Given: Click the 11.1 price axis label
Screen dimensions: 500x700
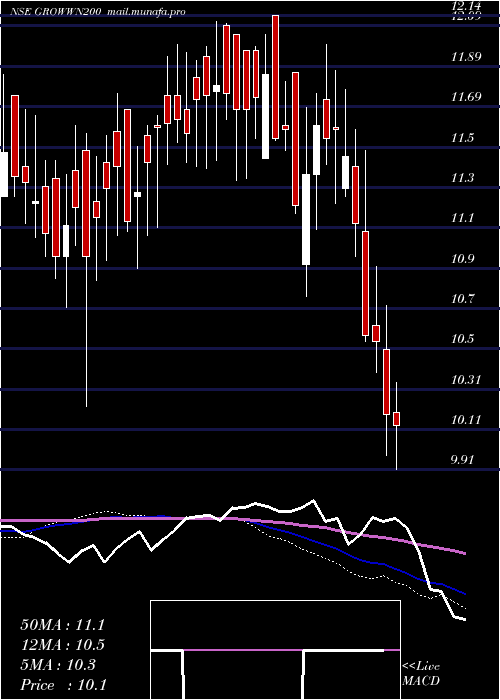Looking at the screenshot, I should click(462, 218).
